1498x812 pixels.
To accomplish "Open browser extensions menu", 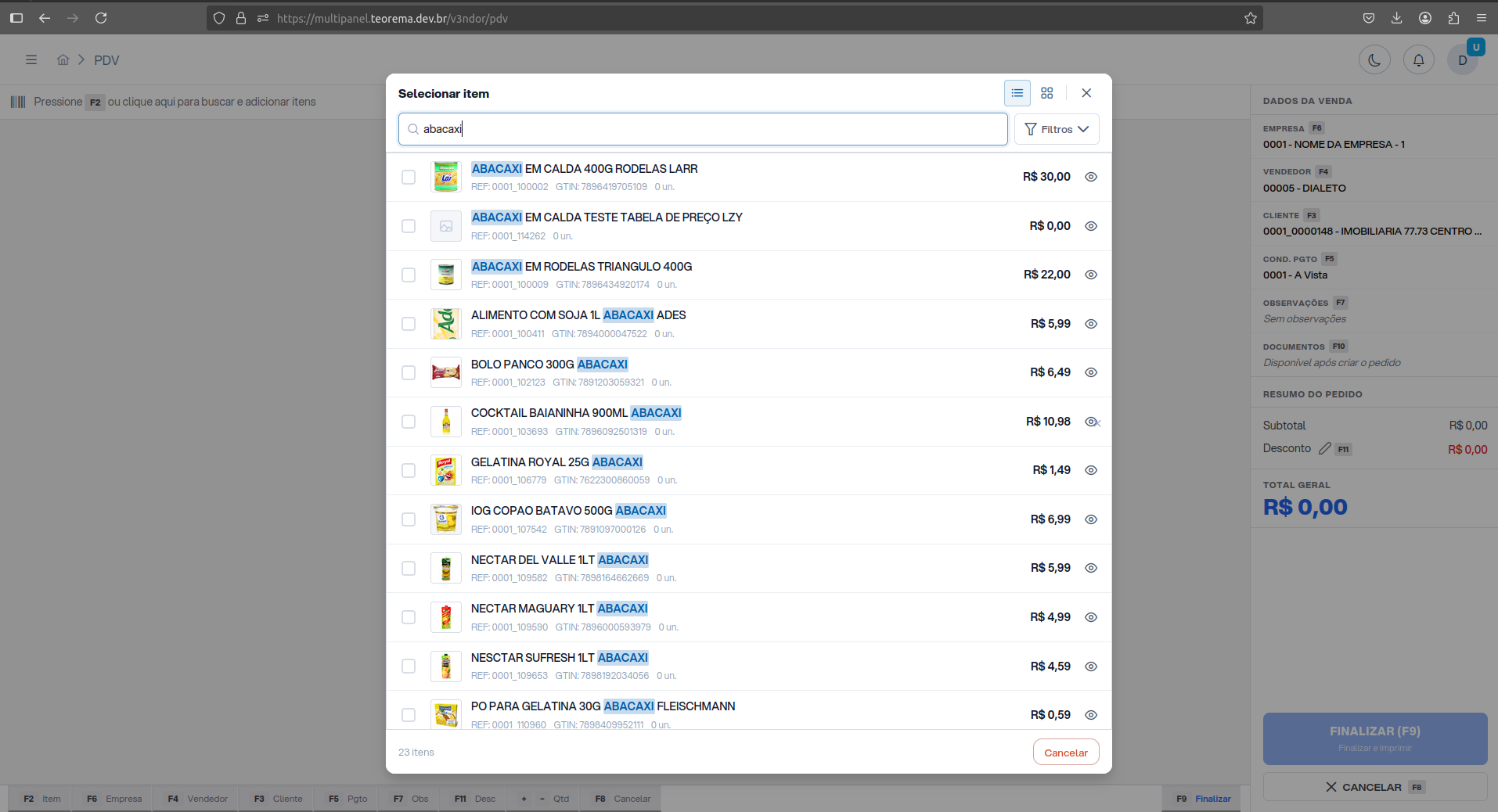I will click(x=1453, y=18).
